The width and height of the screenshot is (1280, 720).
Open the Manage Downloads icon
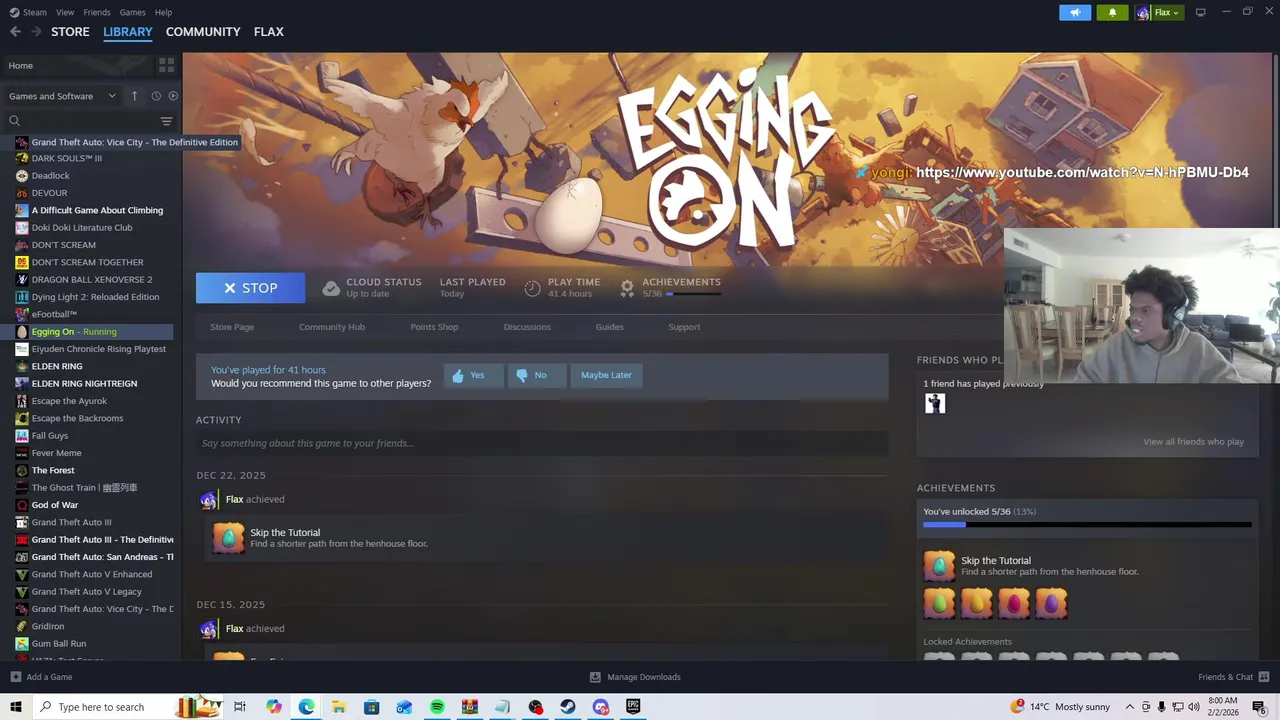595,677
